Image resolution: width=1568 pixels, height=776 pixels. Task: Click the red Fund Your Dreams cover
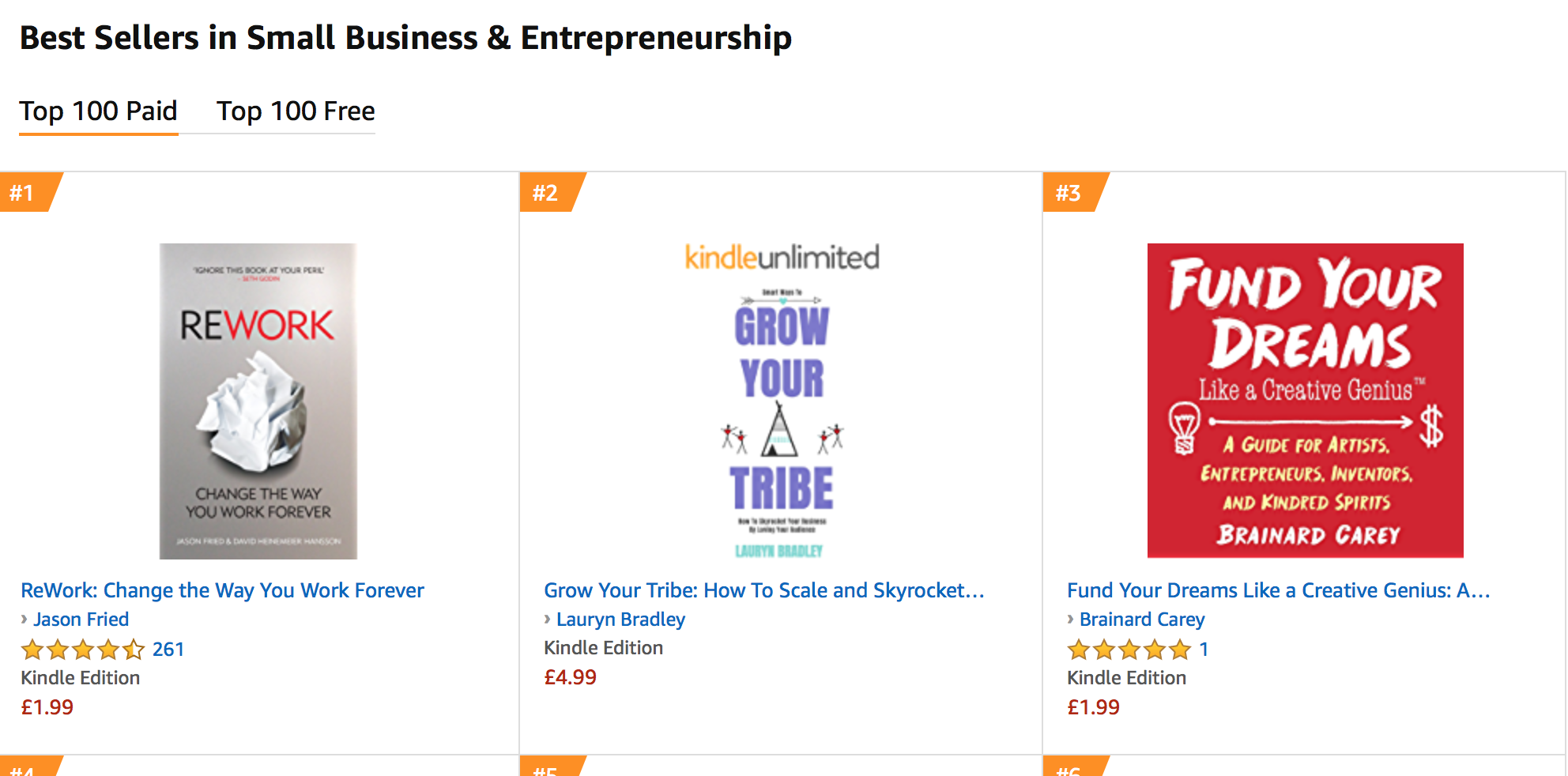(x=1305, y=401)
